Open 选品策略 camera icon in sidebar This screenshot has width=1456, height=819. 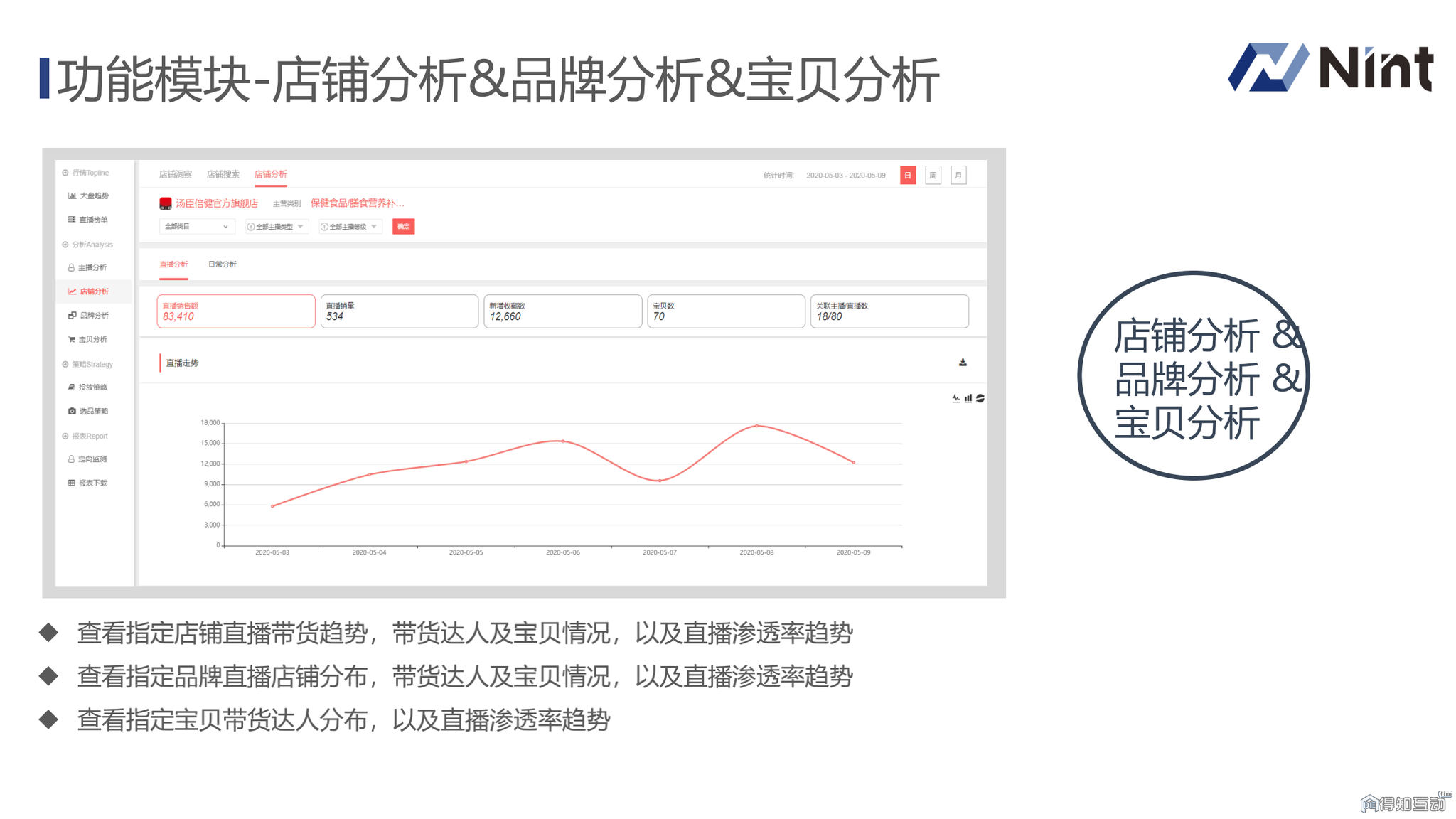coord(72,412)
